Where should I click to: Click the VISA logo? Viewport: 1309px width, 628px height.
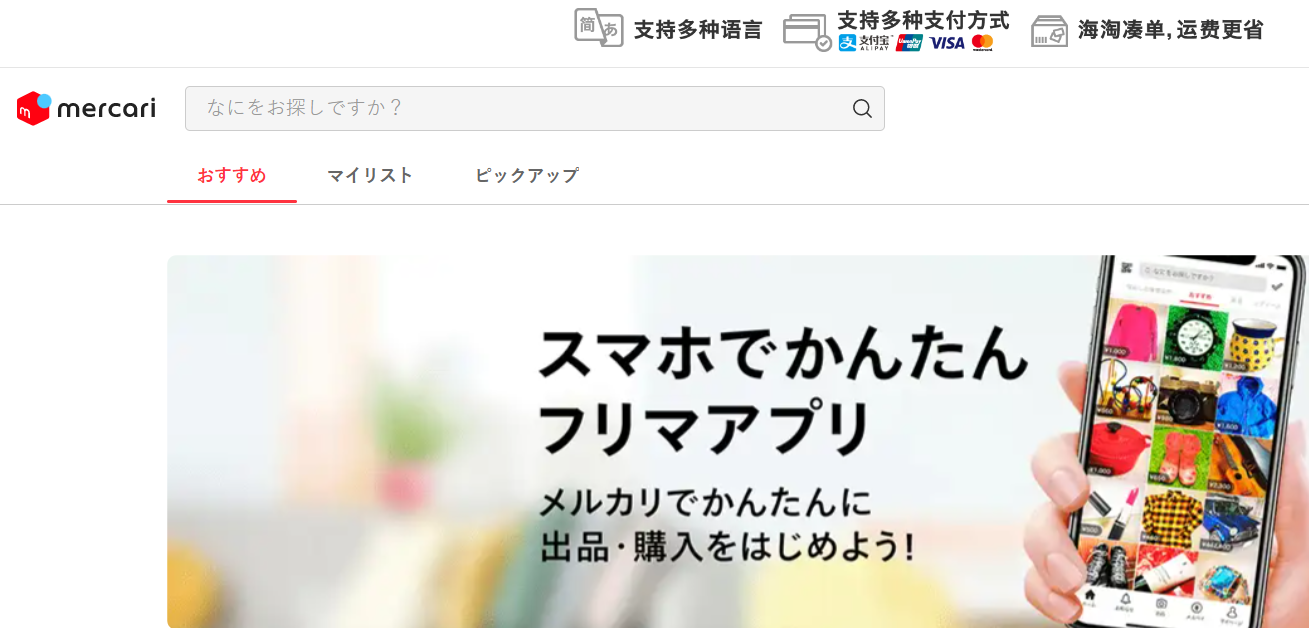[946, 43]
